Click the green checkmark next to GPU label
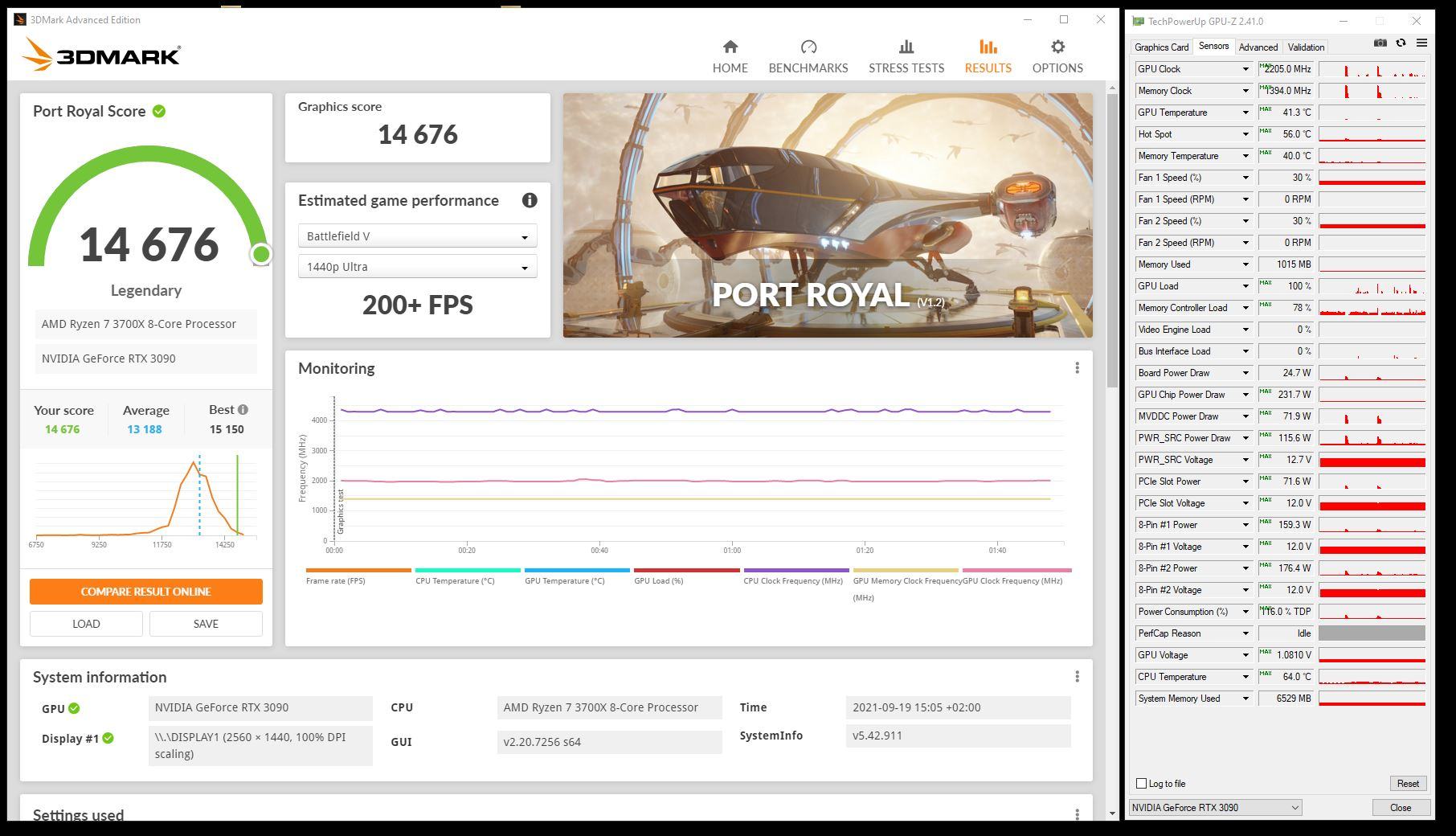The image size is (1456, 836). tap(74, 708)
